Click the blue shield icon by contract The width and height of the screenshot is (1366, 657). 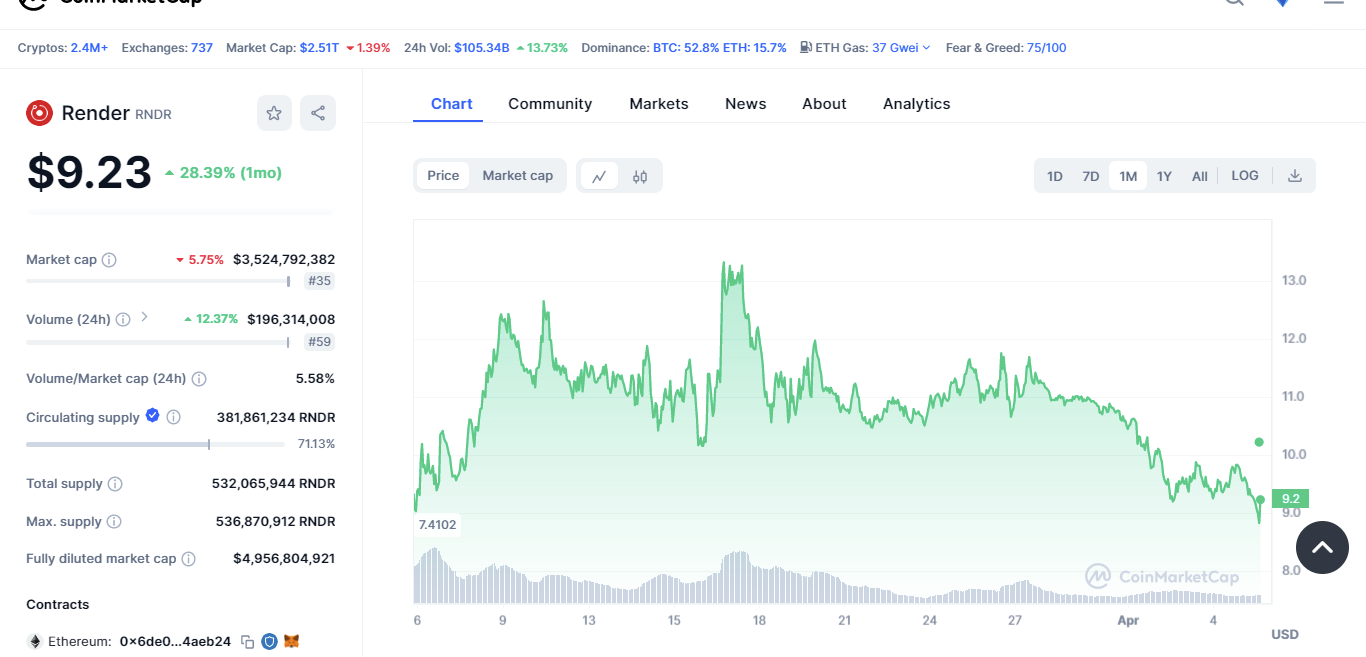coord(269,641)
